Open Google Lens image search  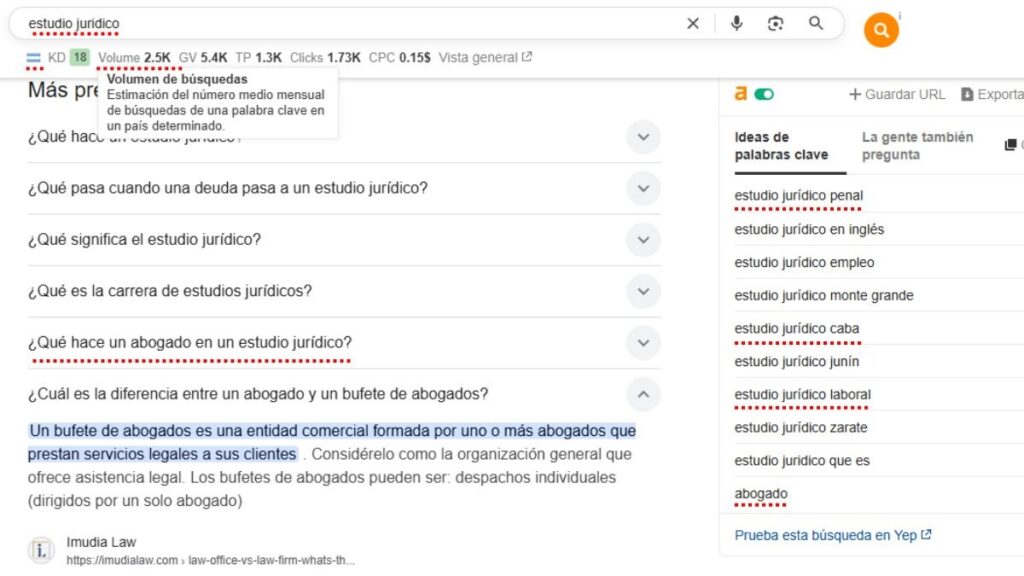click(776, 24)
